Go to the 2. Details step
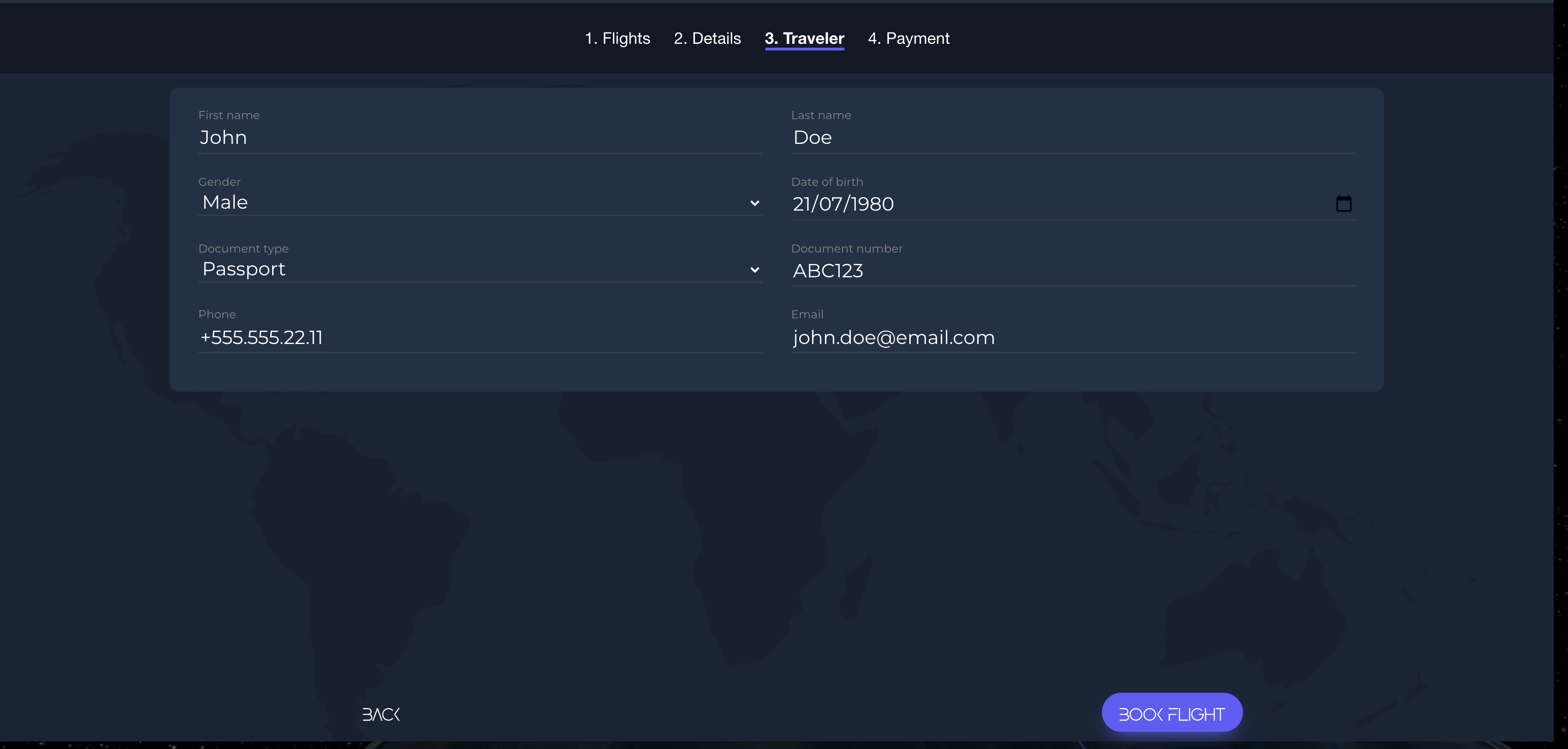The image size is (1568, 749). (x=707, y=38)
